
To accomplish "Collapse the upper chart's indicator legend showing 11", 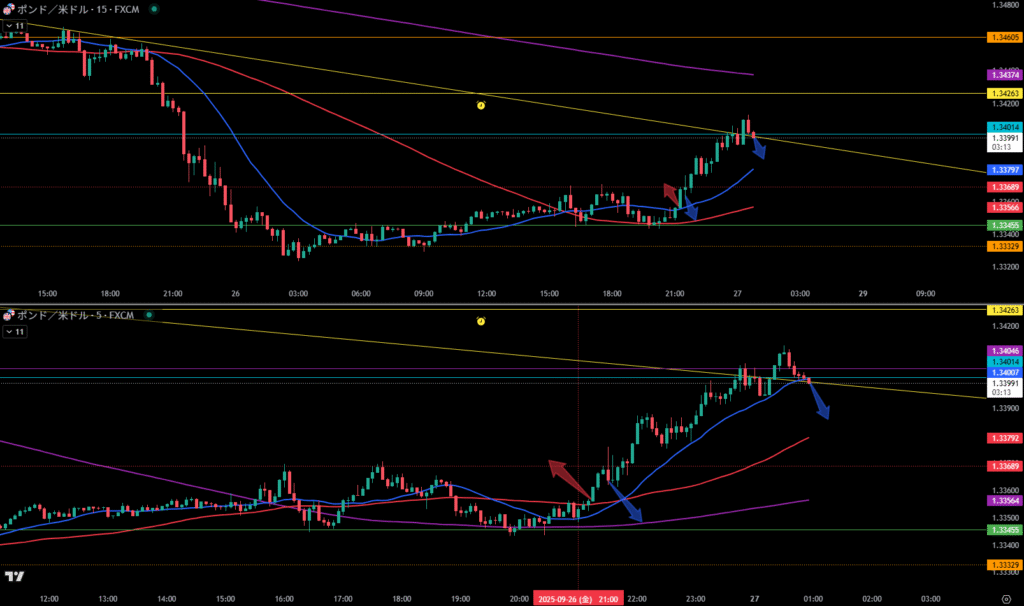I will pyautogui.click(x=14, y=26).
